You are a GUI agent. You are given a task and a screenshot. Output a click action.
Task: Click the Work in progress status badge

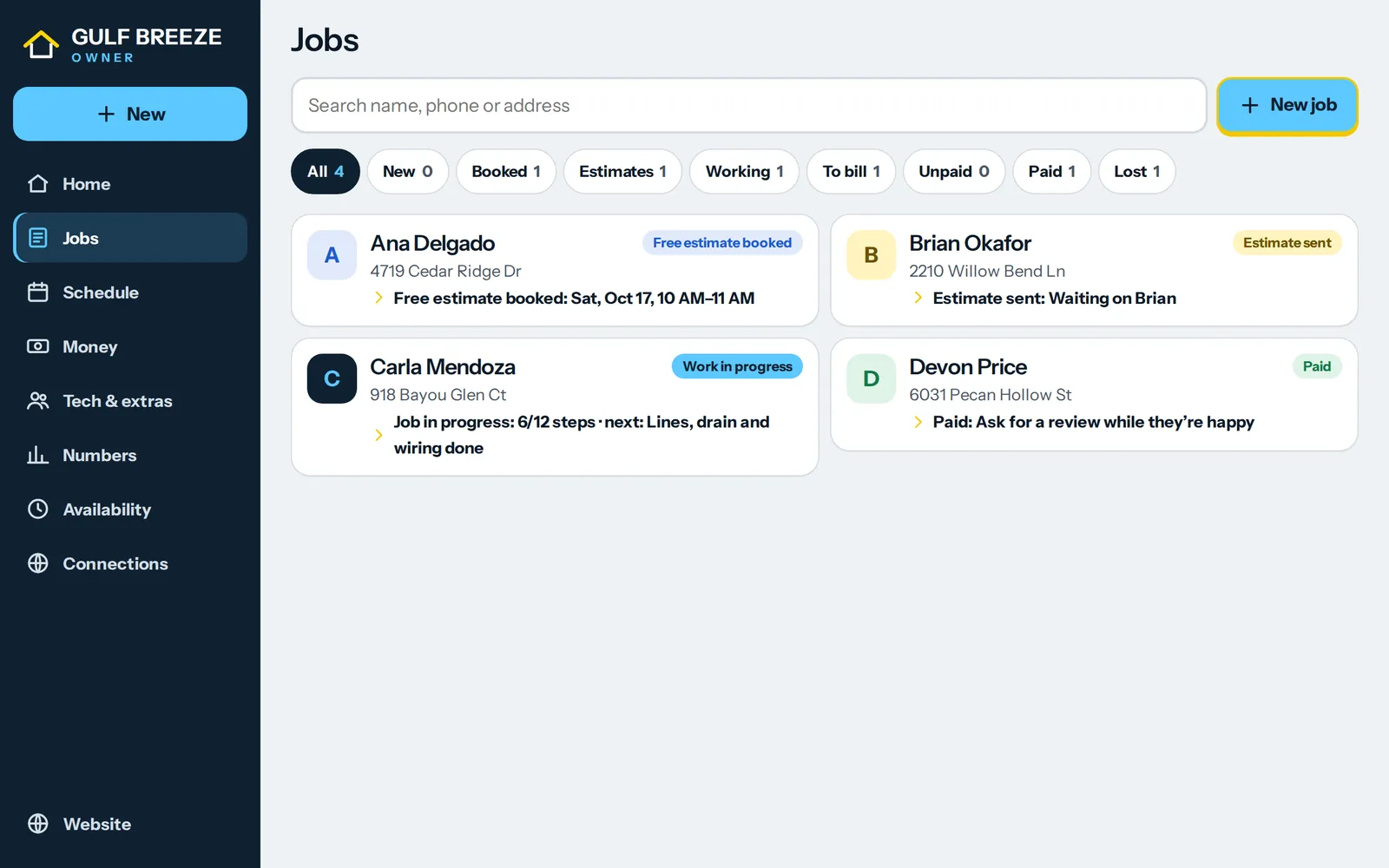(737, 366)
